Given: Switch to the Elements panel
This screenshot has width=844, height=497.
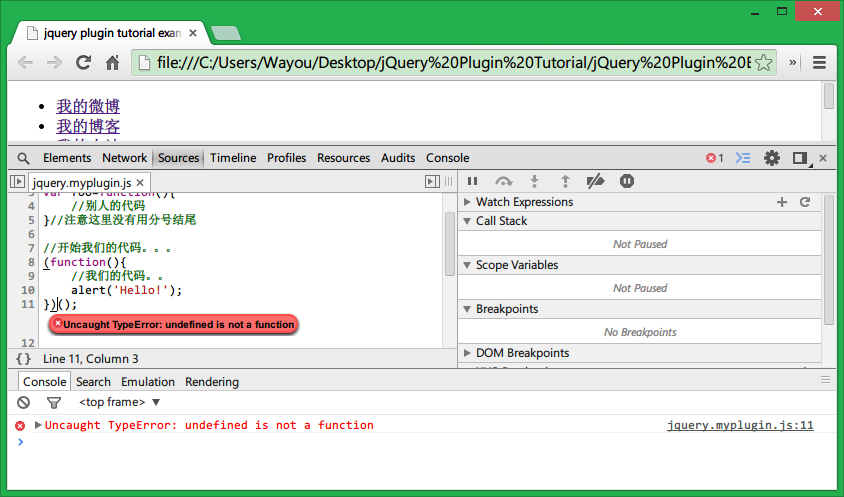Looking at the screenshot, I should pyautogui.click(x=67, y=158).
